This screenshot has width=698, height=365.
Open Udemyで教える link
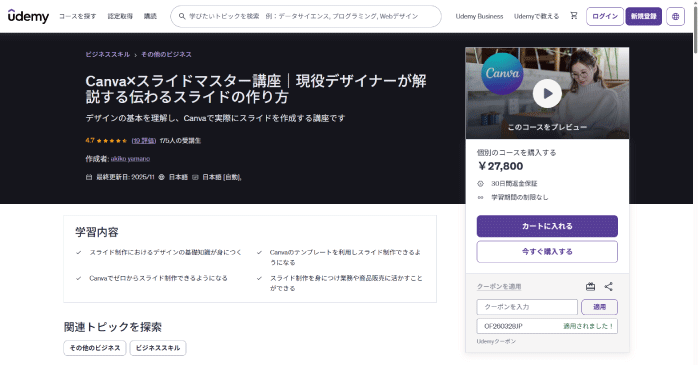tap(536, 16)
